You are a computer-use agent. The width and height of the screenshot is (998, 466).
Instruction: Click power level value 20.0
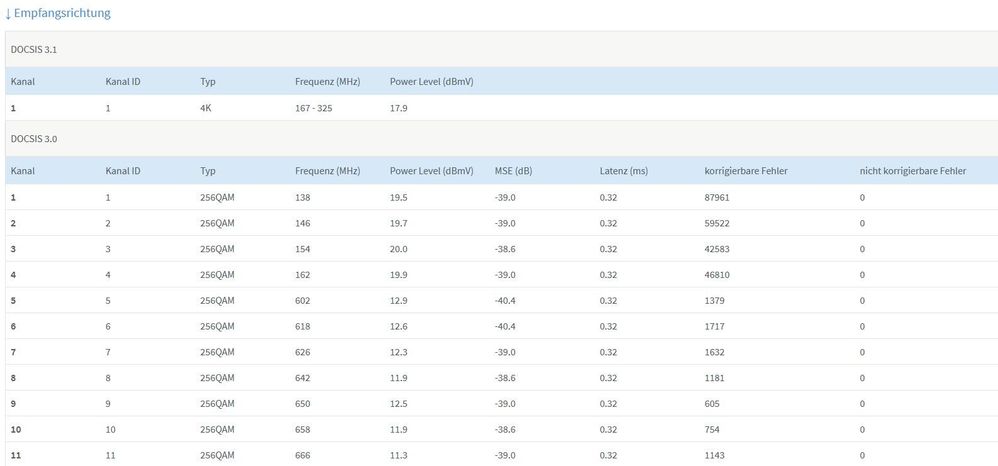tap(398, 249)
